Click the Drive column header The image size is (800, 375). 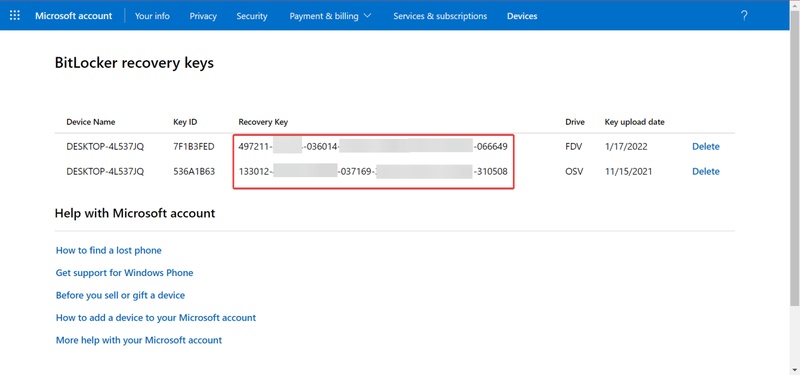point(575,122)
